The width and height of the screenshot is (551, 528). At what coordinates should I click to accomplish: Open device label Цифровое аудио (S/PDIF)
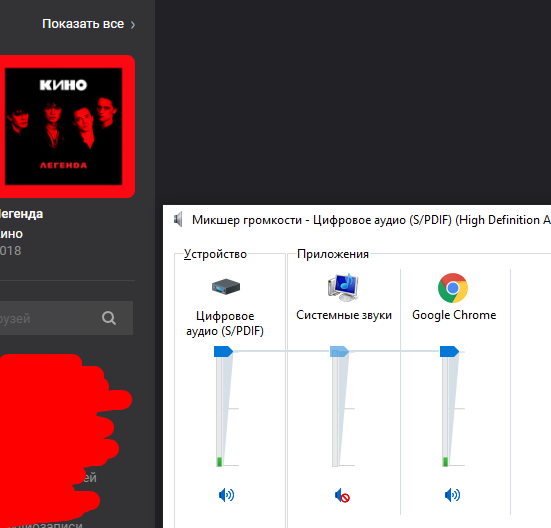click(x=225, y=323)
